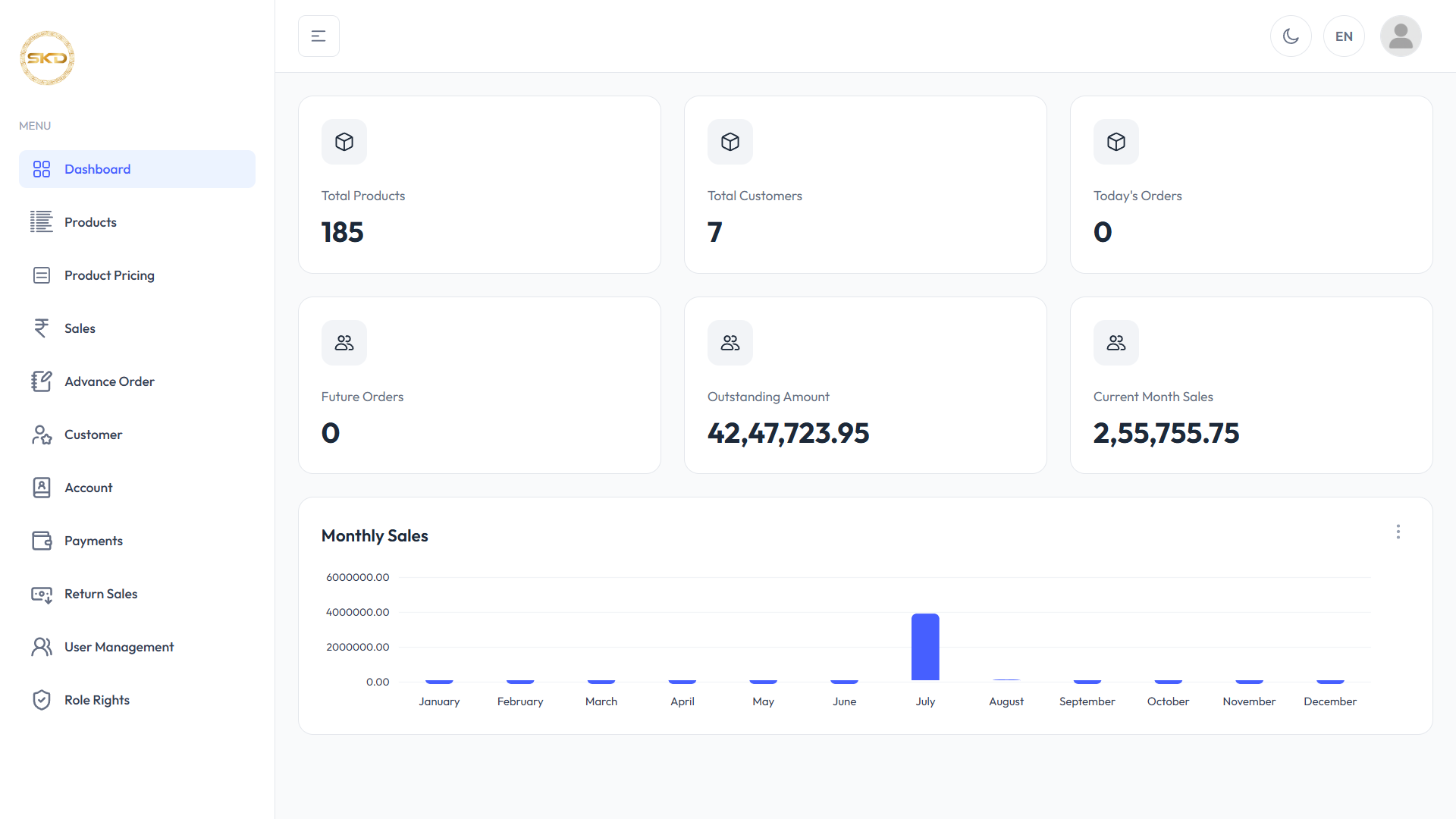Click the 6000000.00 y-axis label
The width and height of the screenshot is (1456, 819).
(358, 577)
